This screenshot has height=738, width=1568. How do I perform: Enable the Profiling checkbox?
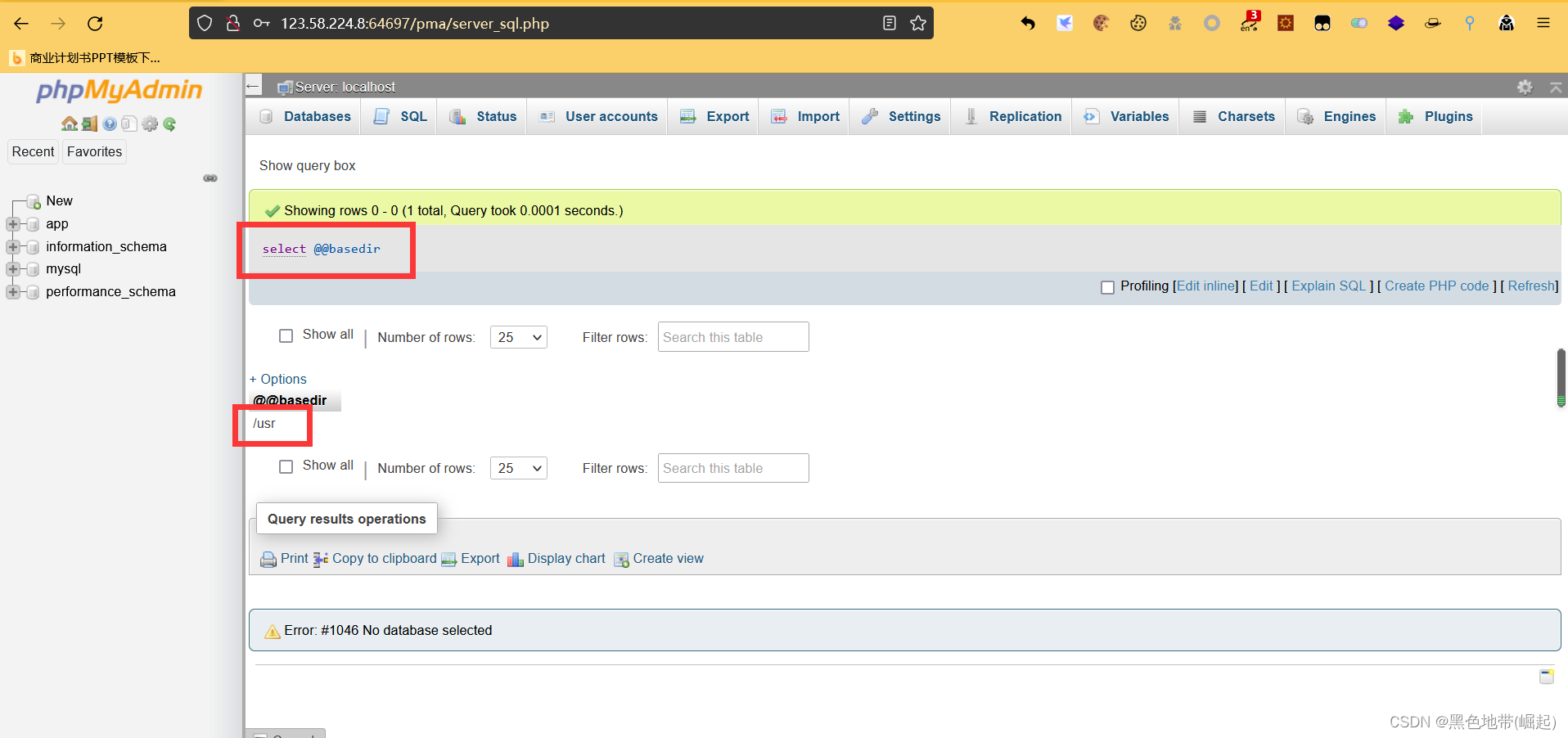pyautogui.click(x=1108, y=287)
